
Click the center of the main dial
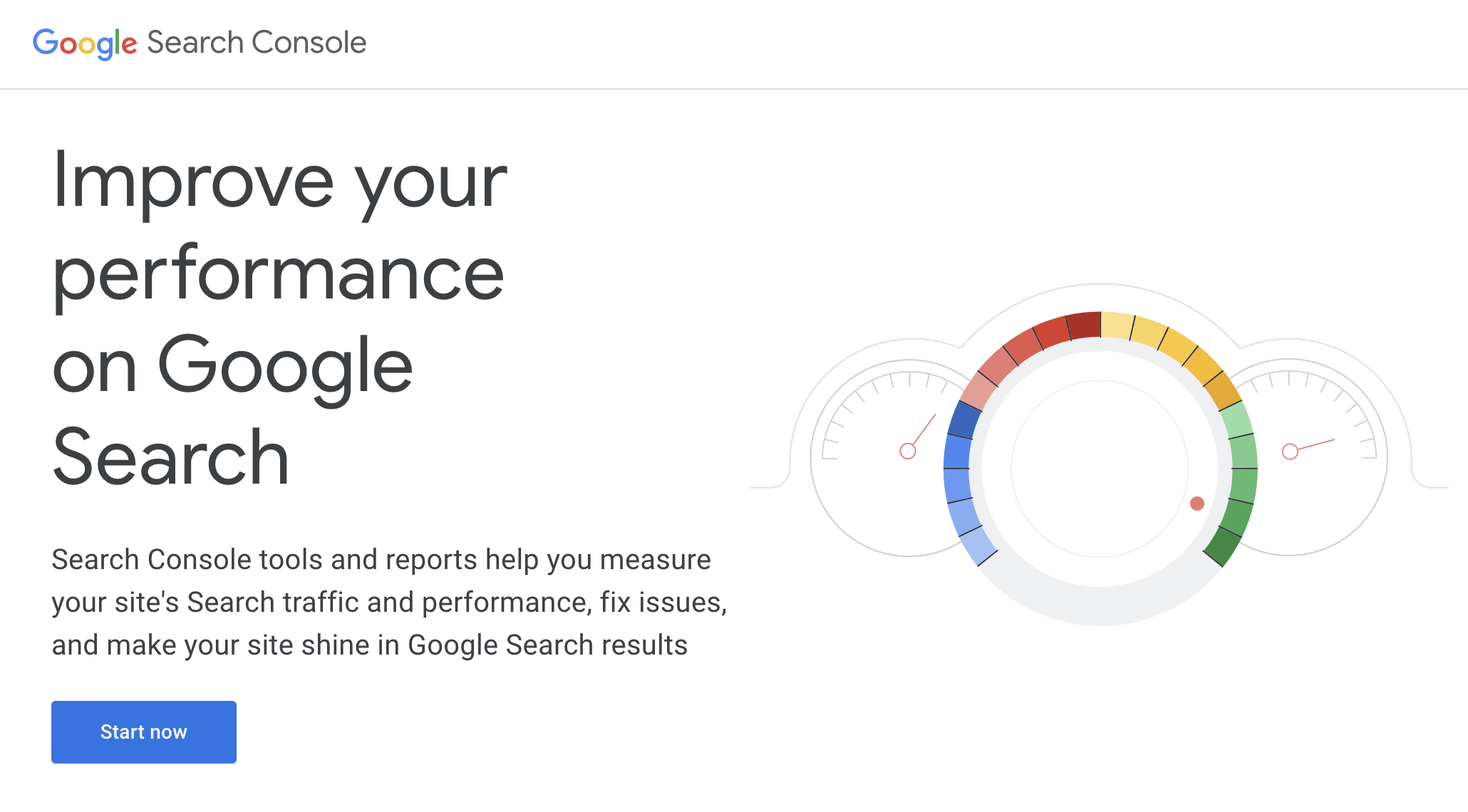(x=1100, y=468)
